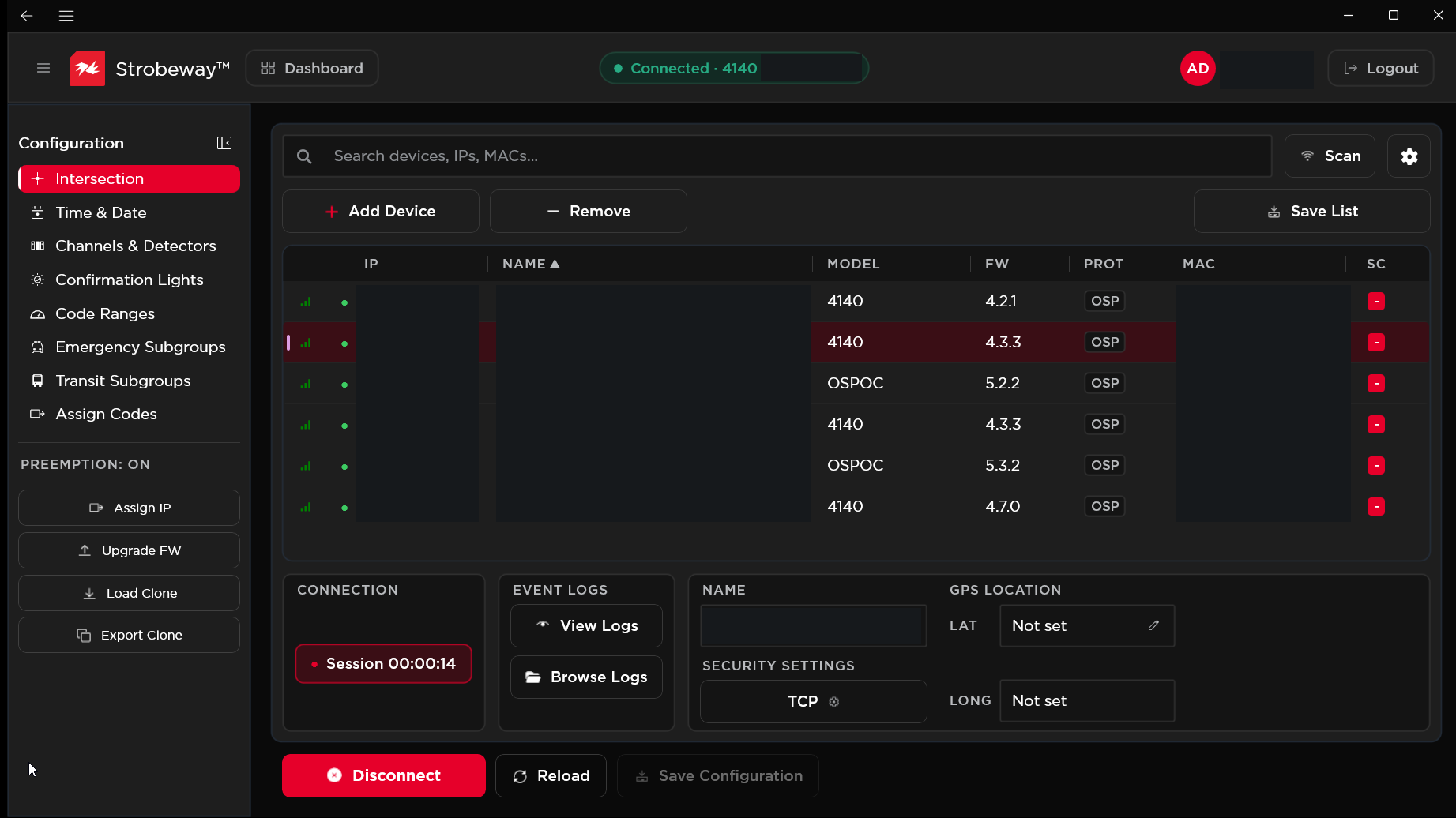This screenshot has width=1456, height=818.
Task: Click the back arrow in title bar
Action: pyautogui.click(x=27, y=16)
